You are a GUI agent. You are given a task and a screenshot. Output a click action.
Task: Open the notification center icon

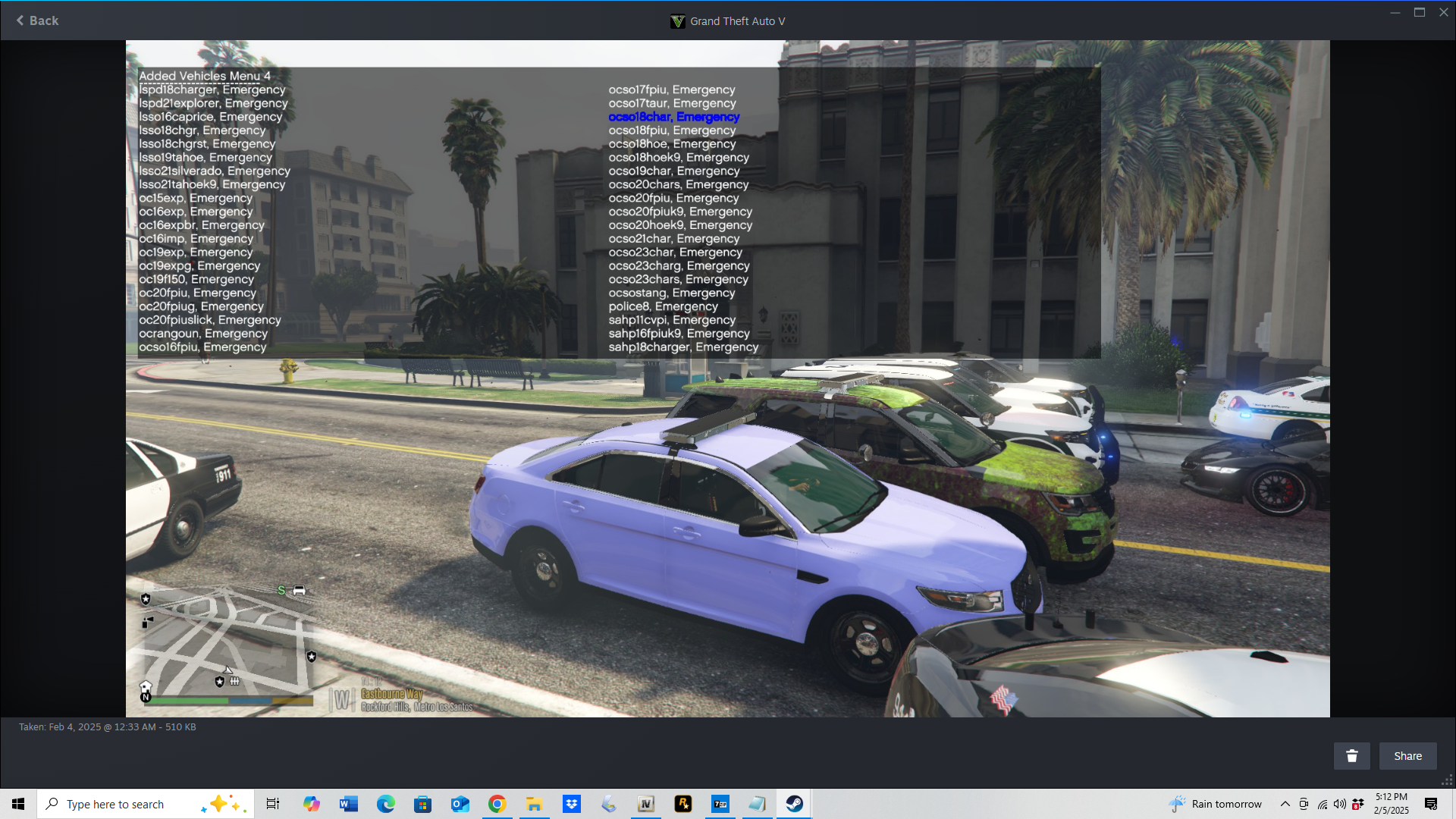pyautogui.click(x=1431, y=804)
